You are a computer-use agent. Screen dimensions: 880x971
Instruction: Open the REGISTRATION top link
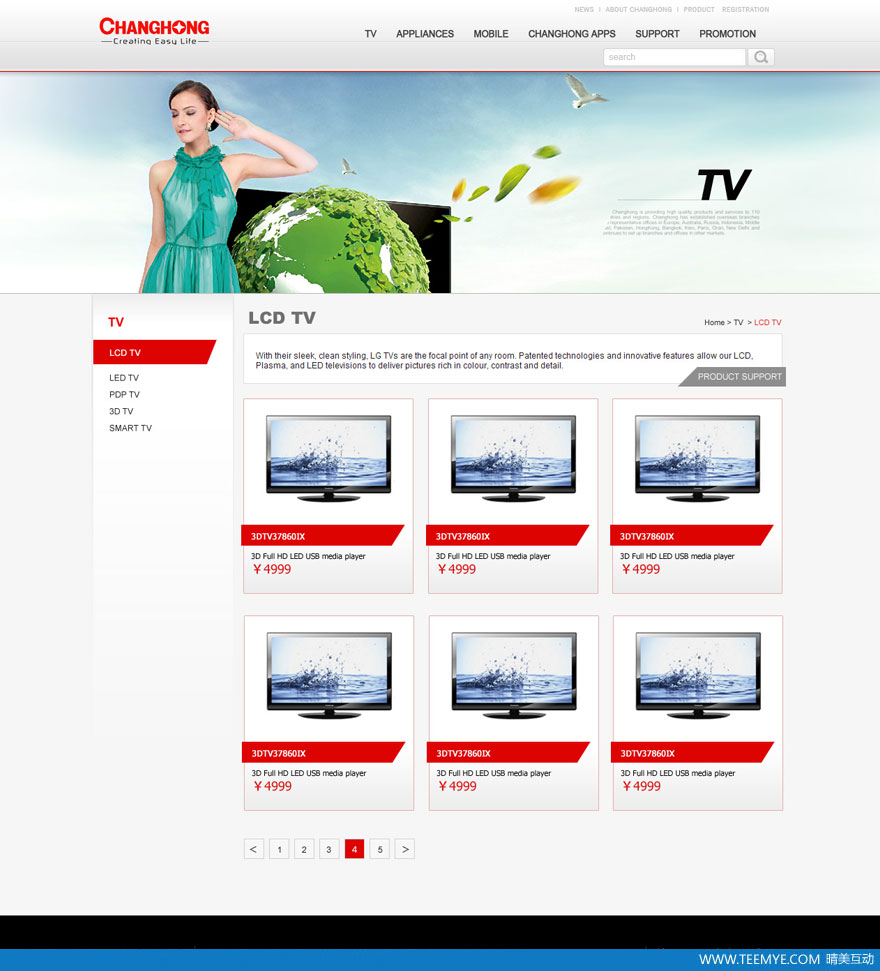click(x=745, y=9)
